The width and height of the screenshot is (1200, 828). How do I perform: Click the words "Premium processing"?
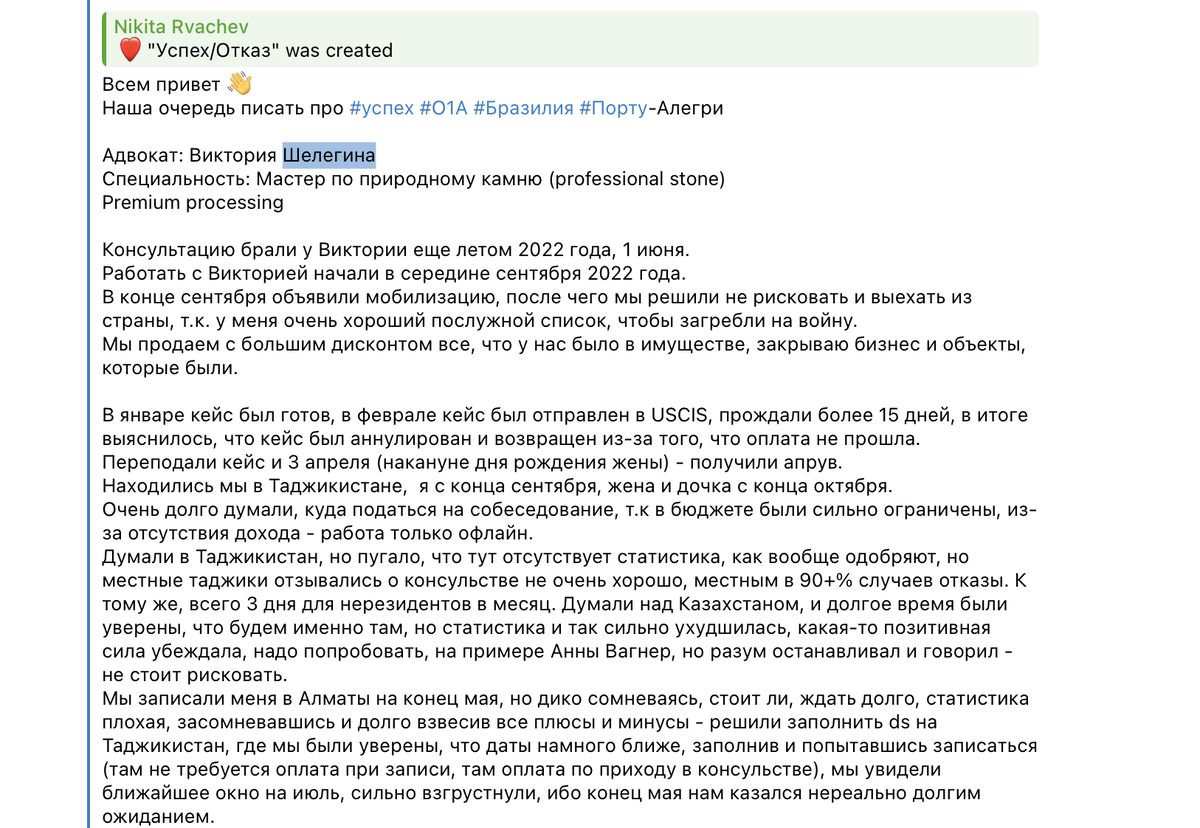click(x=193, y=203)
